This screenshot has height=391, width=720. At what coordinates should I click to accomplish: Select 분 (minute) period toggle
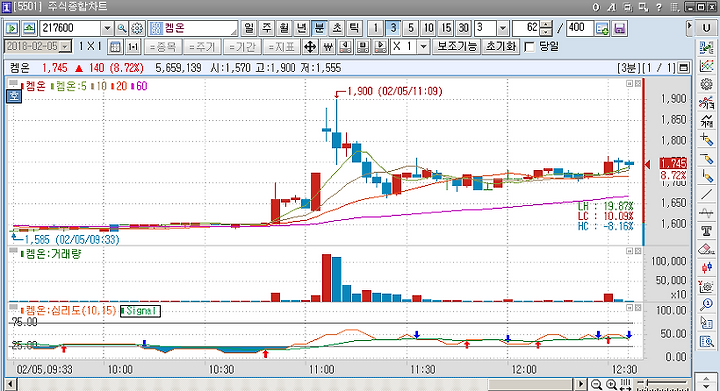pos(319,28)
